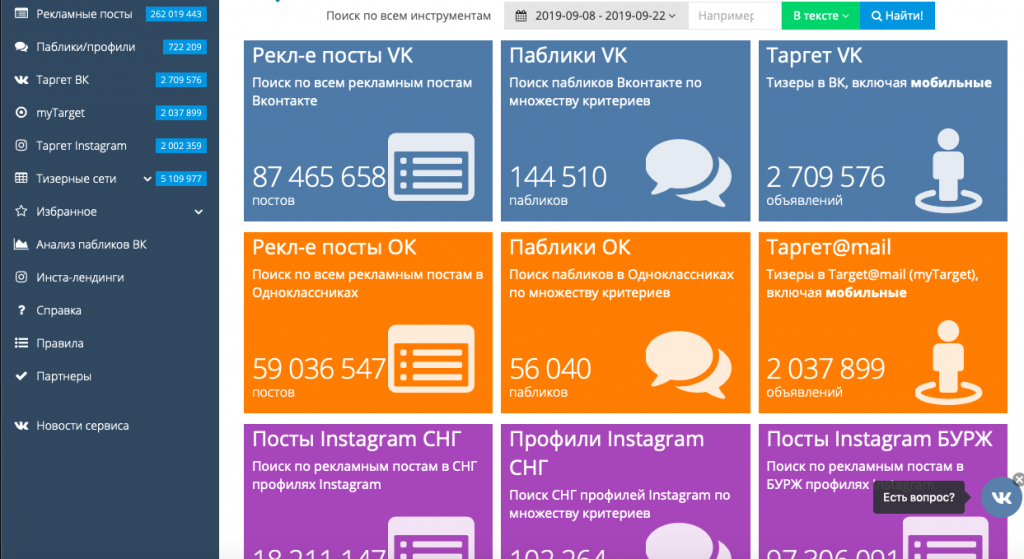Click the chart icon for Анализ пабликов ВК
Viewport: 1024px width, 559px height.
tap(21, 244)
